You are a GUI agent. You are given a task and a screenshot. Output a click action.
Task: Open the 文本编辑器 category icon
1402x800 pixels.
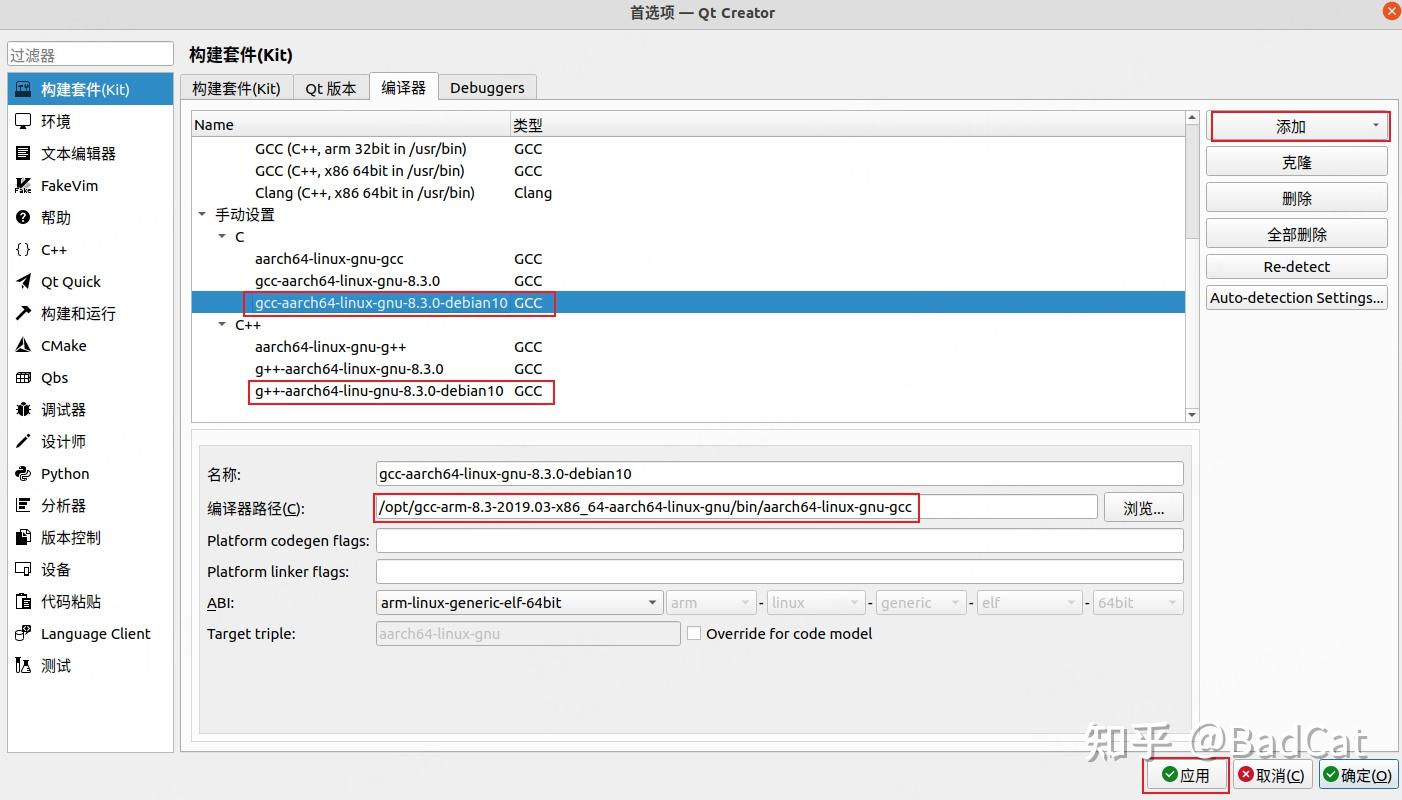pos(23,153)
